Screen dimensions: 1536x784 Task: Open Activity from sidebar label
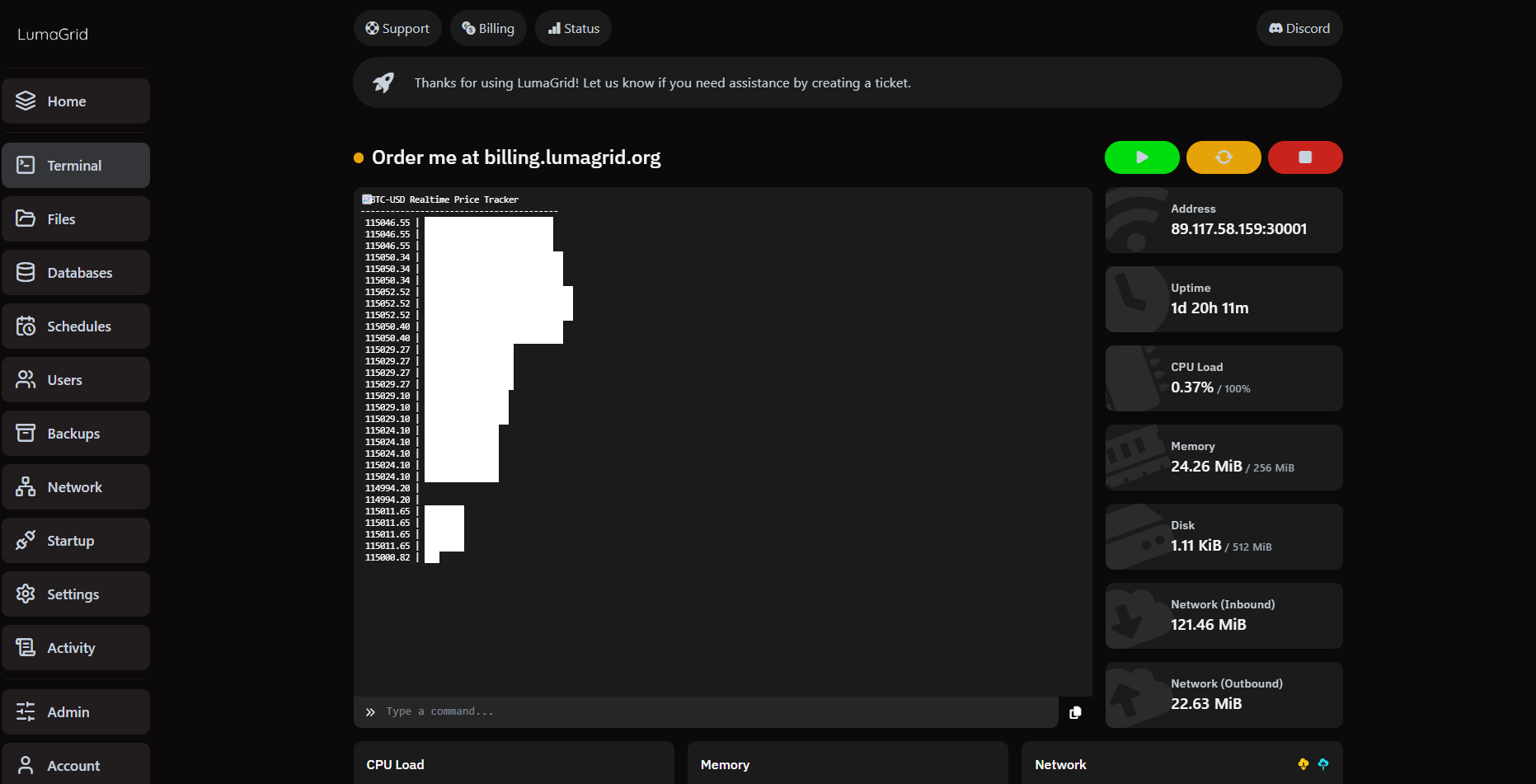tap(71, 648)
